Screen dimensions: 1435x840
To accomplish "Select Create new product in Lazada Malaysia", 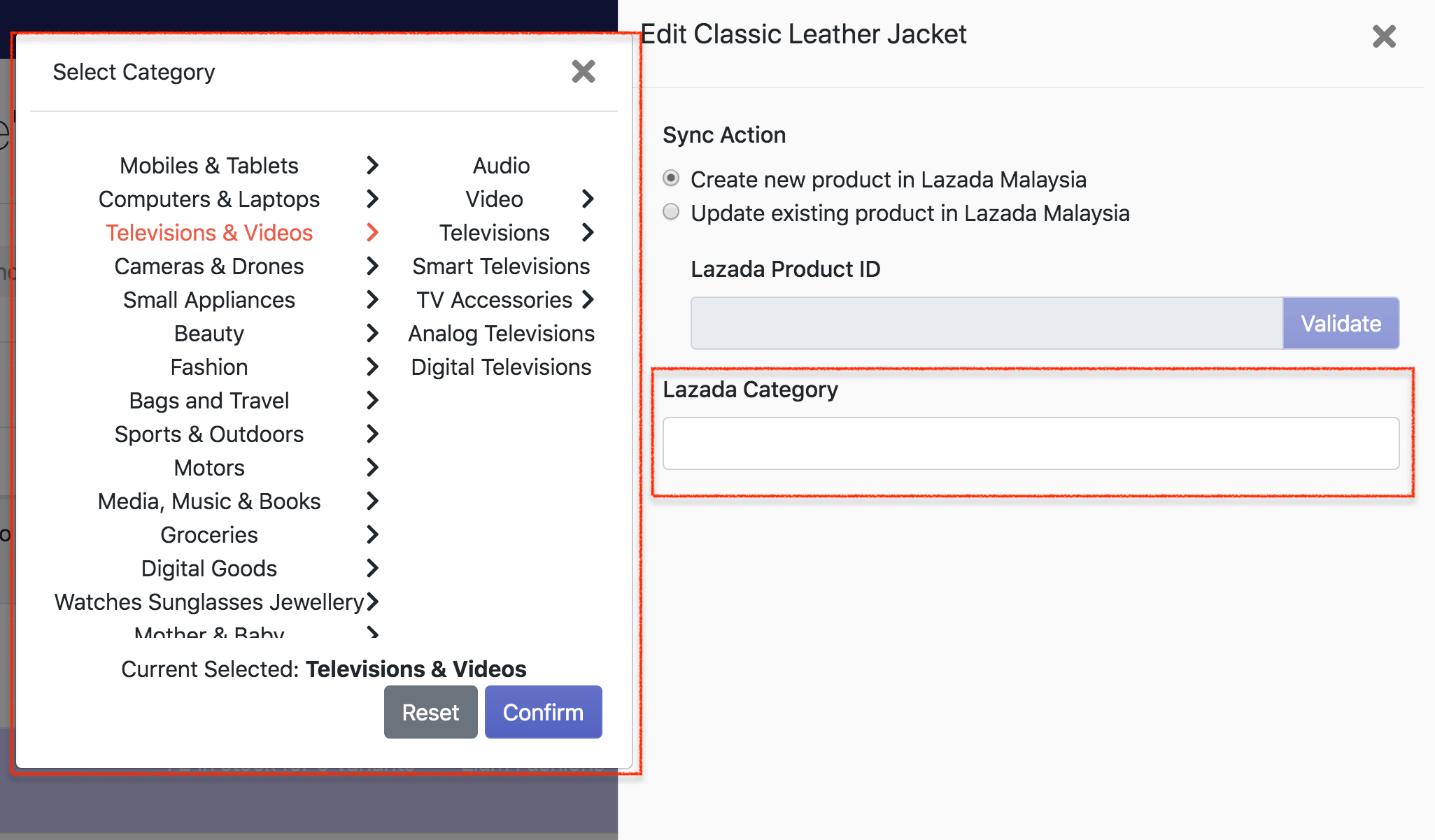I will [671, 179].
